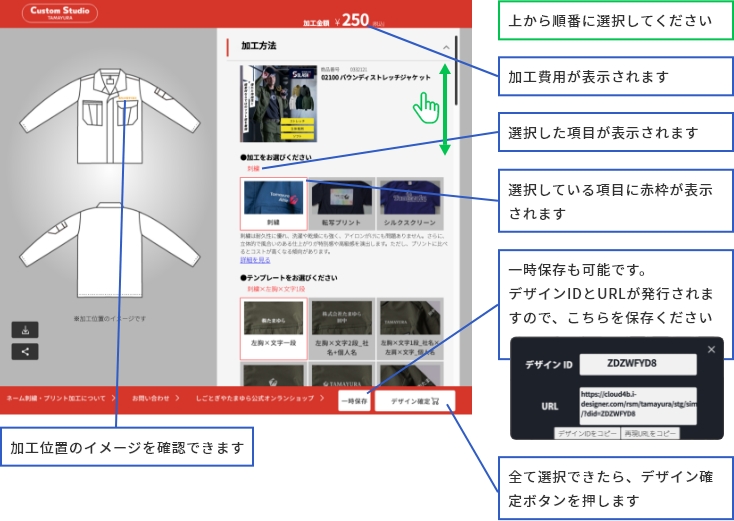Open しごとぎやたまゆら公式オンラインショップ link
The height and width of the screenshot is (521, 734).
pos(260,398)
